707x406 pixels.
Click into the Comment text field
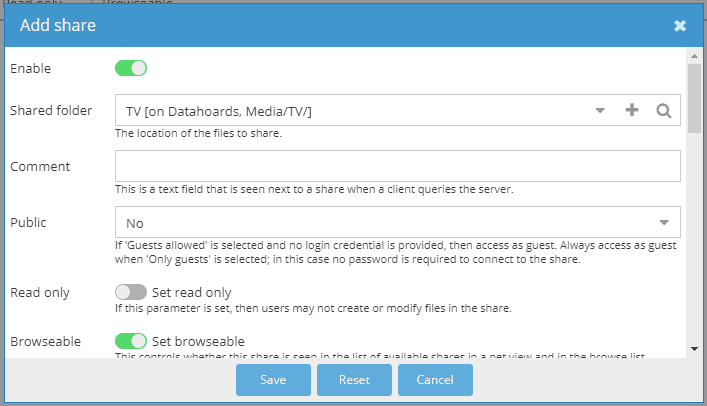tap(398, 166)
